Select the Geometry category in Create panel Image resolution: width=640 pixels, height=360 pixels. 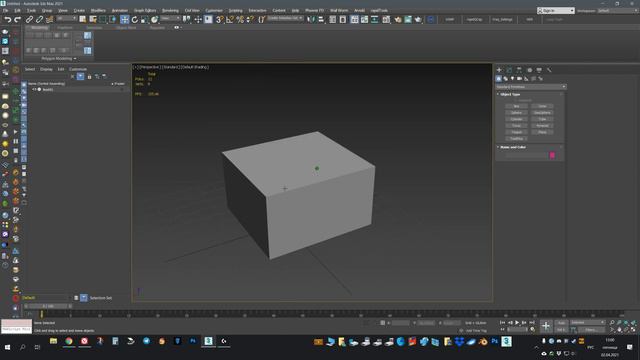499,78
